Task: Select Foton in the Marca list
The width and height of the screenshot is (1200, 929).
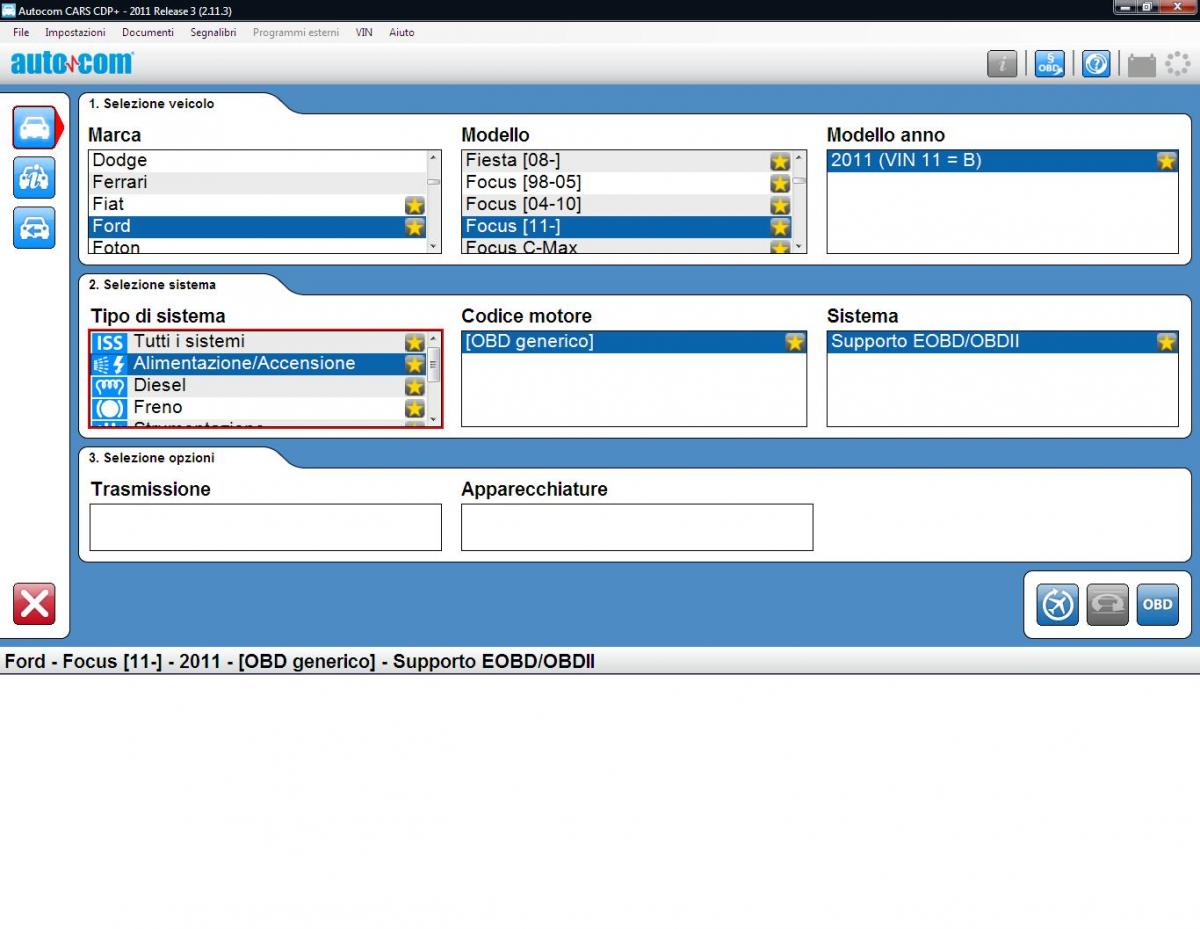Action: 258,246
